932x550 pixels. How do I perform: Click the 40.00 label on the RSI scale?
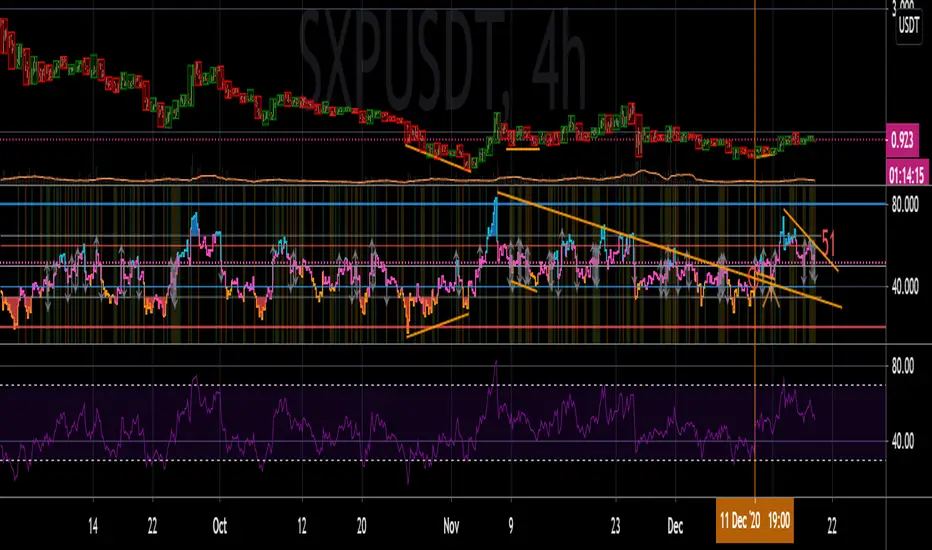[x=904, y=441]
